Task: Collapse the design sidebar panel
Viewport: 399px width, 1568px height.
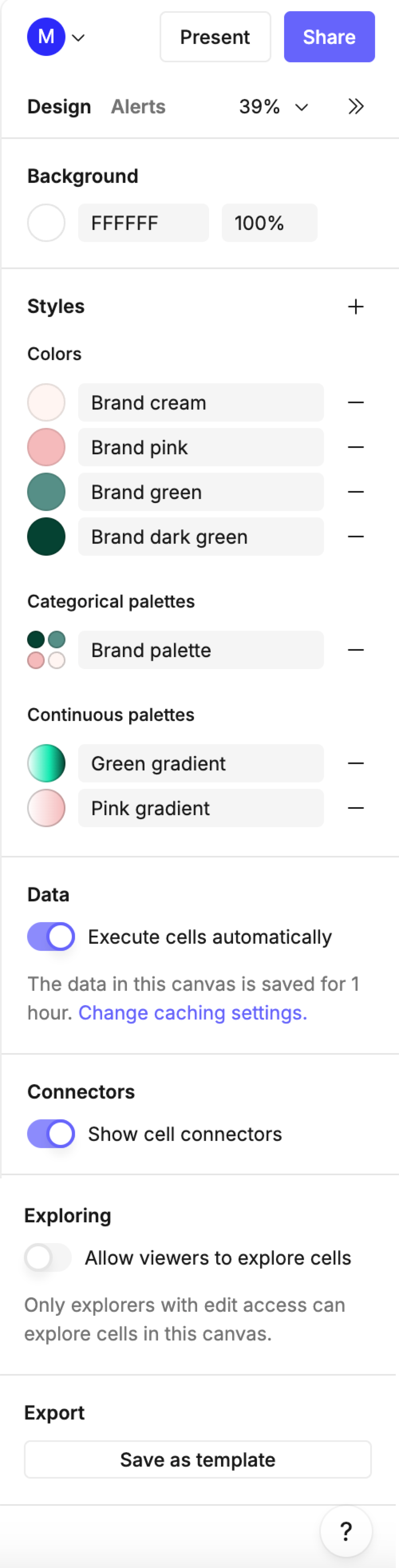Action: (356, 107)
